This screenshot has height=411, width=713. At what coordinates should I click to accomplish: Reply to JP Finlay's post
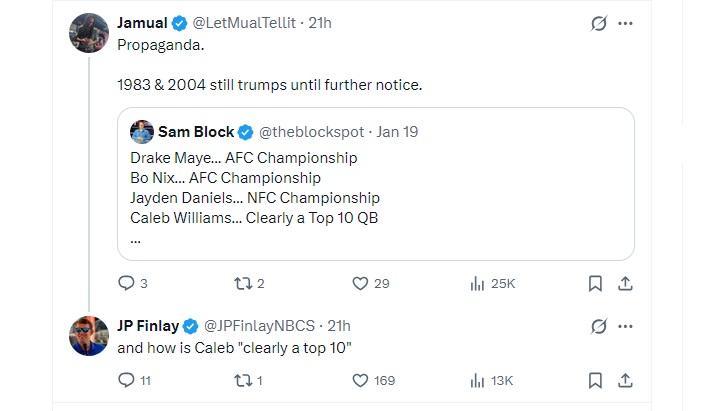[127, 380]
